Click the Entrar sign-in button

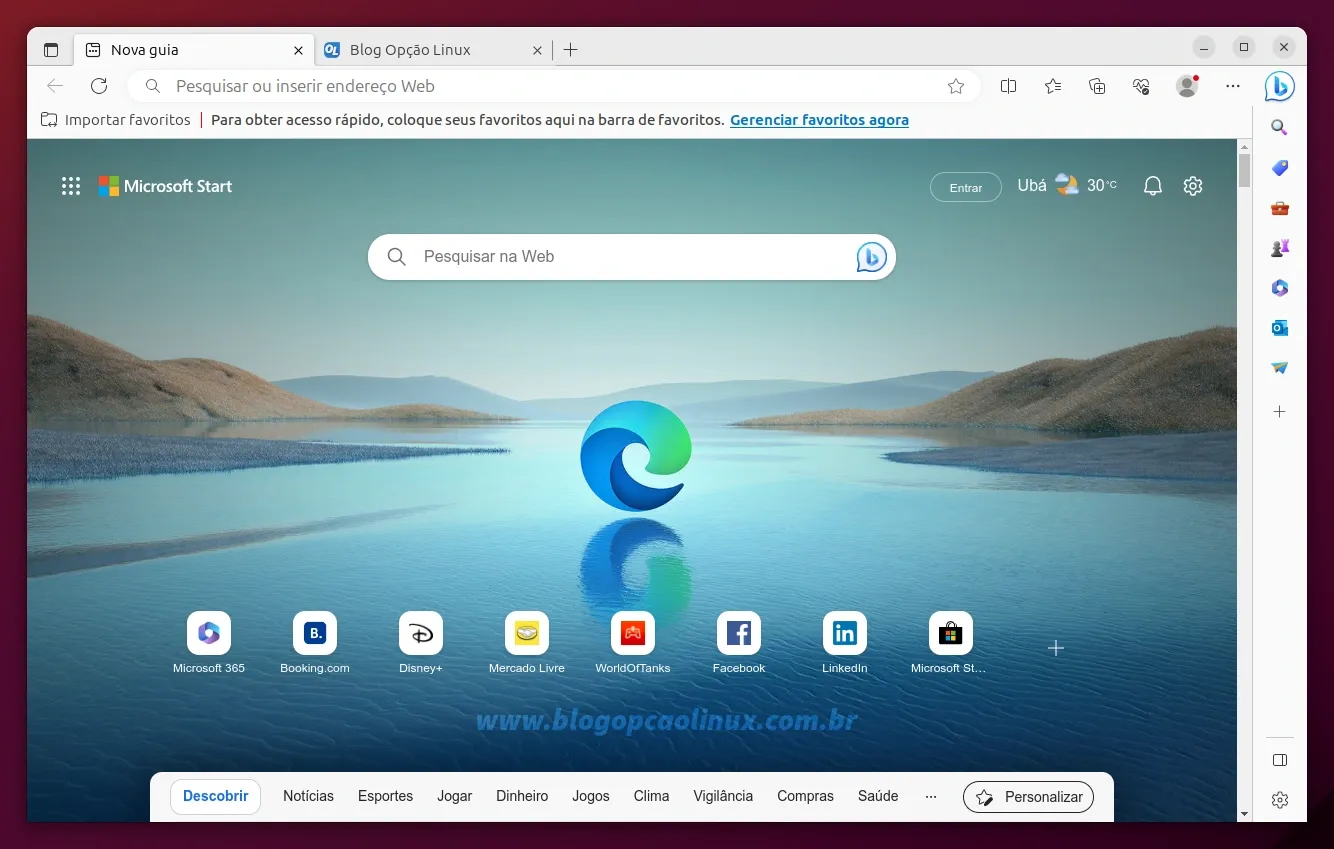tap(965, 187)
